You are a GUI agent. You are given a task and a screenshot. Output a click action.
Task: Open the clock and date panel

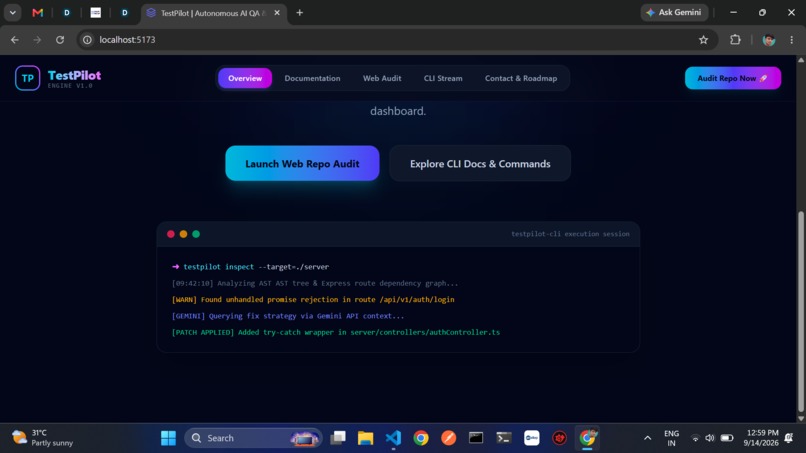pos(761,438)
